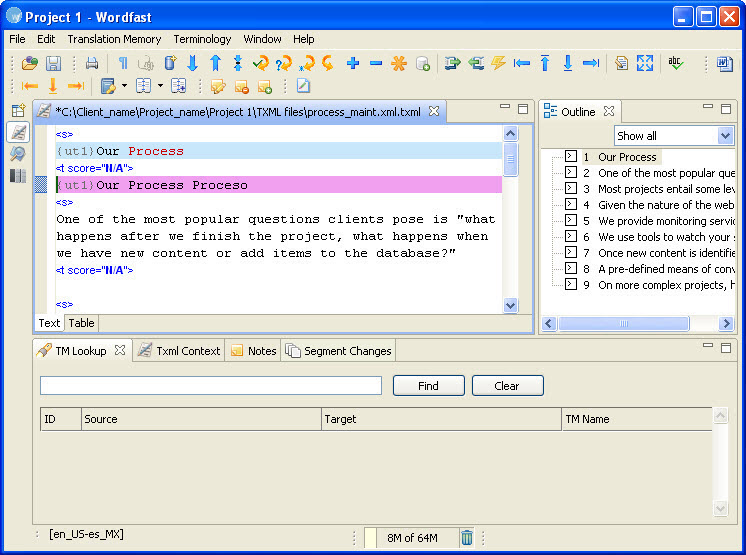Toggle the pilcrow hidden characters icon
Image resolution: width=746 pixels, height=555 pixels.
tap(123, 63)
